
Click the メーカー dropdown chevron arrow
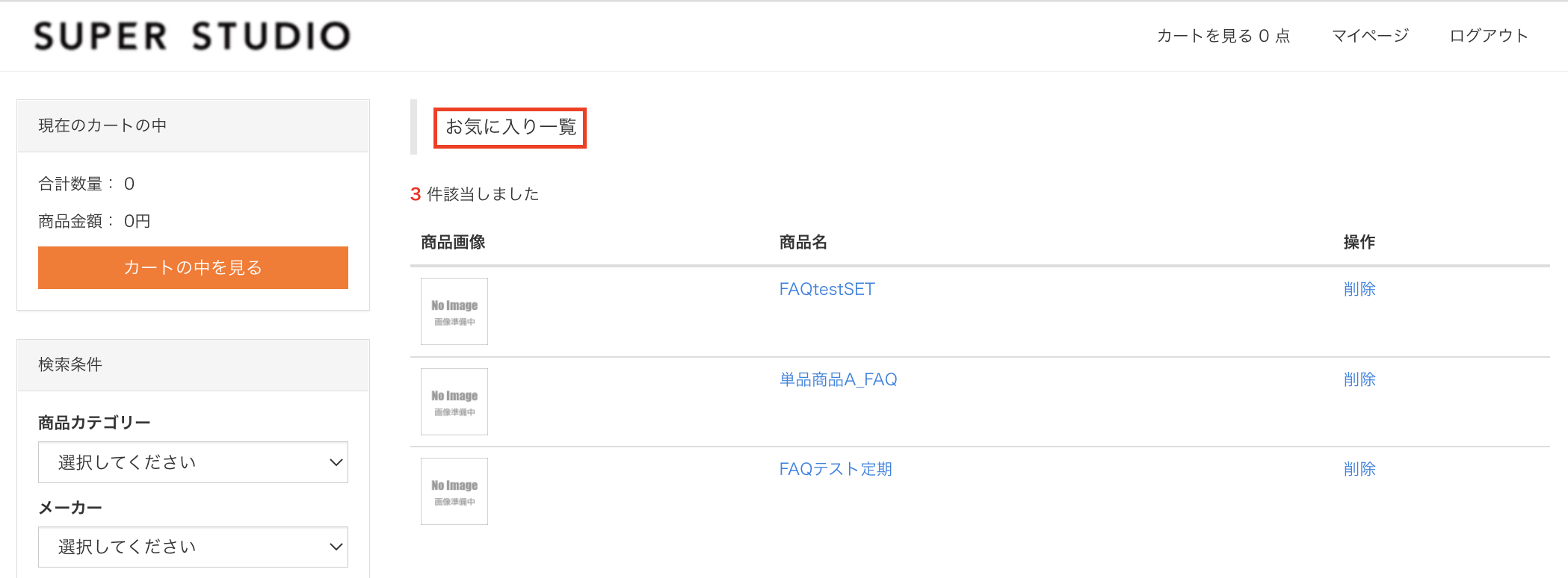(x=336, y=547)
